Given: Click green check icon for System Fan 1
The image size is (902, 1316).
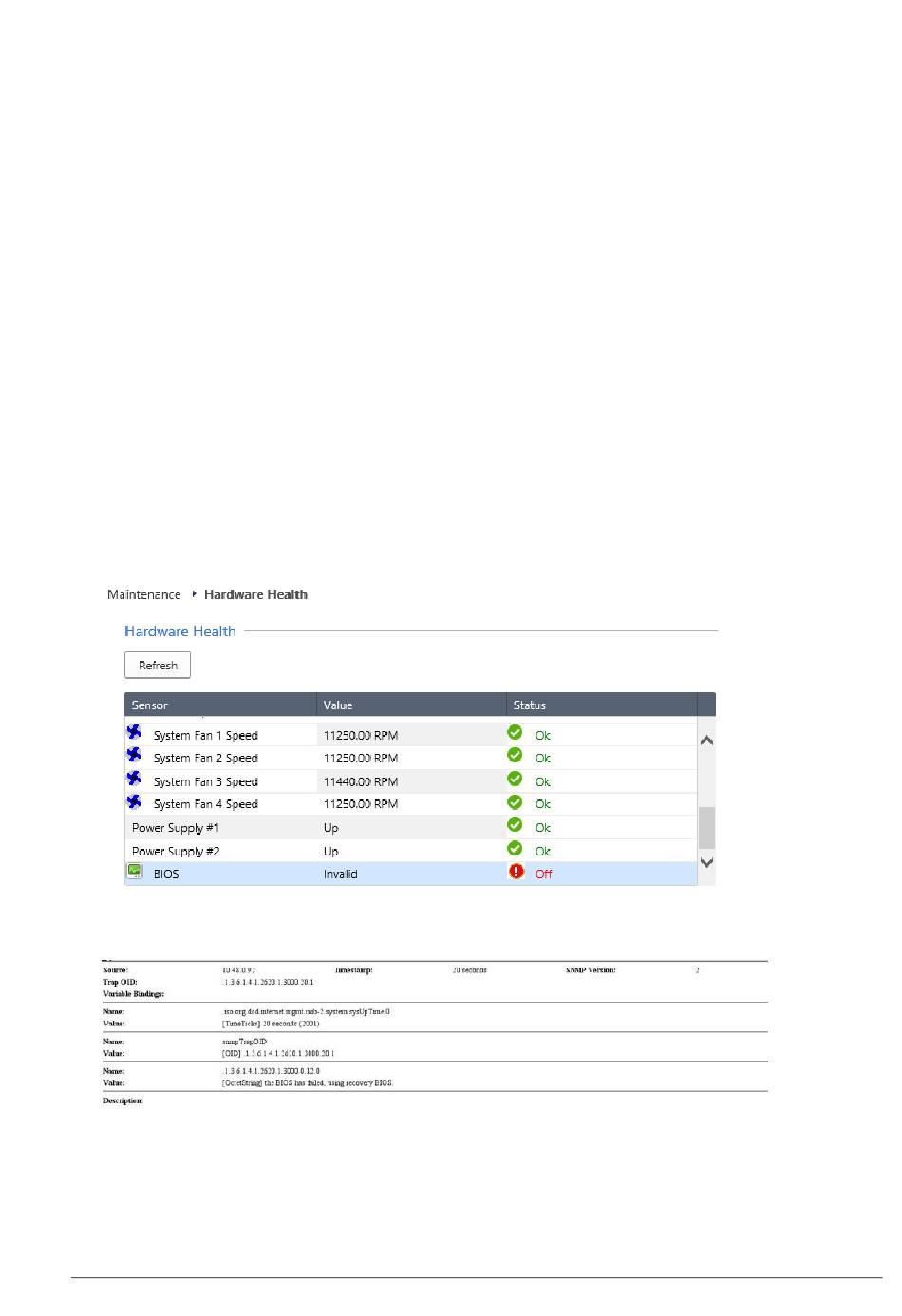Looking at the screenshot, I should pos(515,733).
